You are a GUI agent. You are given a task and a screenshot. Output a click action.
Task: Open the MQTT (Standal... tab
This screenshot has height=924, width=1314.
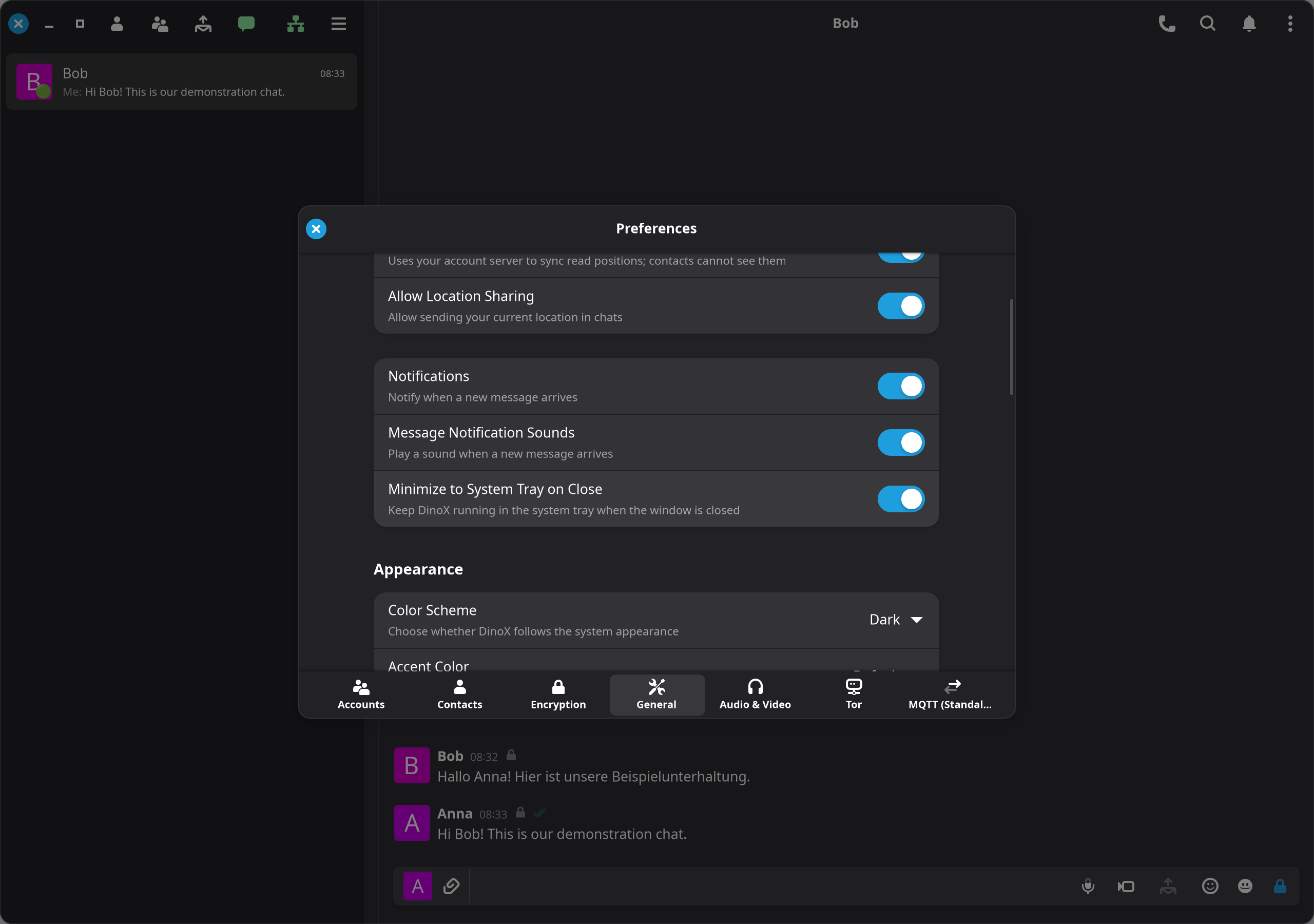(950, 695)
